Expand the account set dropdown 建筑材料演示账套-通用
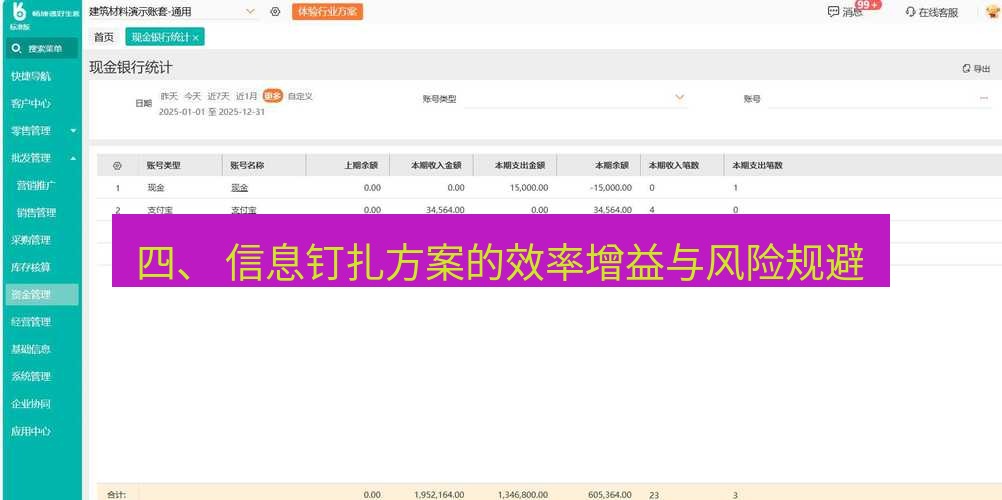The width and height of the screenshot is (1002, 500). (250, 12)
